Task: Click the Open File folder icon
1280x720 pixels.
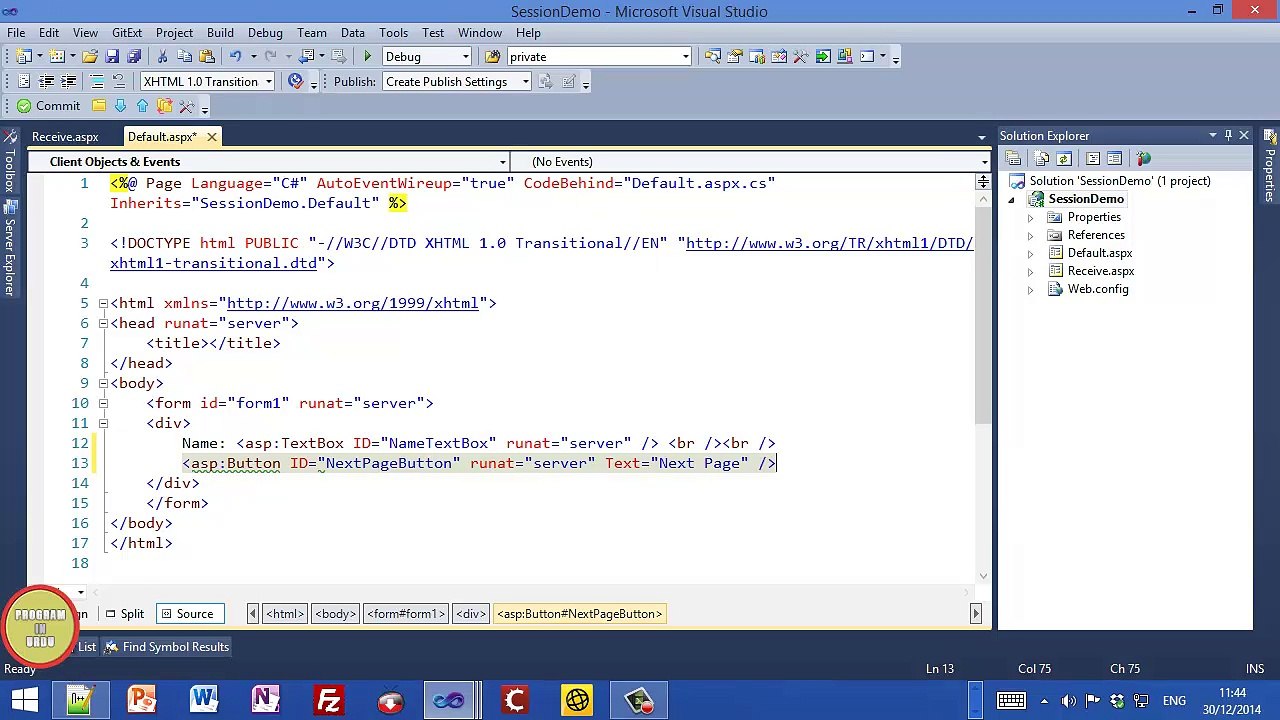Action: tap(90, 57)
